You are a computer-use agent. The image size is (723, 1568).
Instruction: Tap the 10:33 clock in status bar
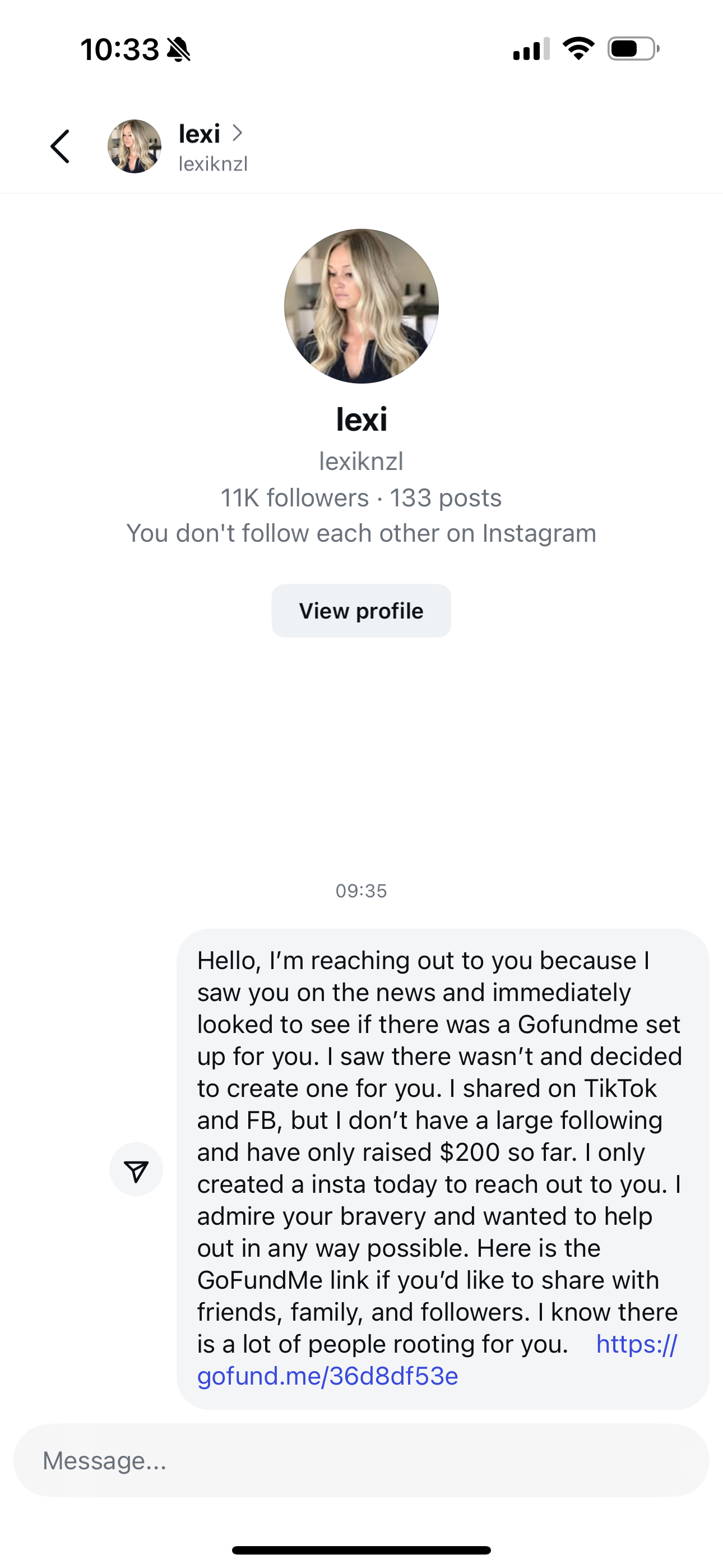119,49
